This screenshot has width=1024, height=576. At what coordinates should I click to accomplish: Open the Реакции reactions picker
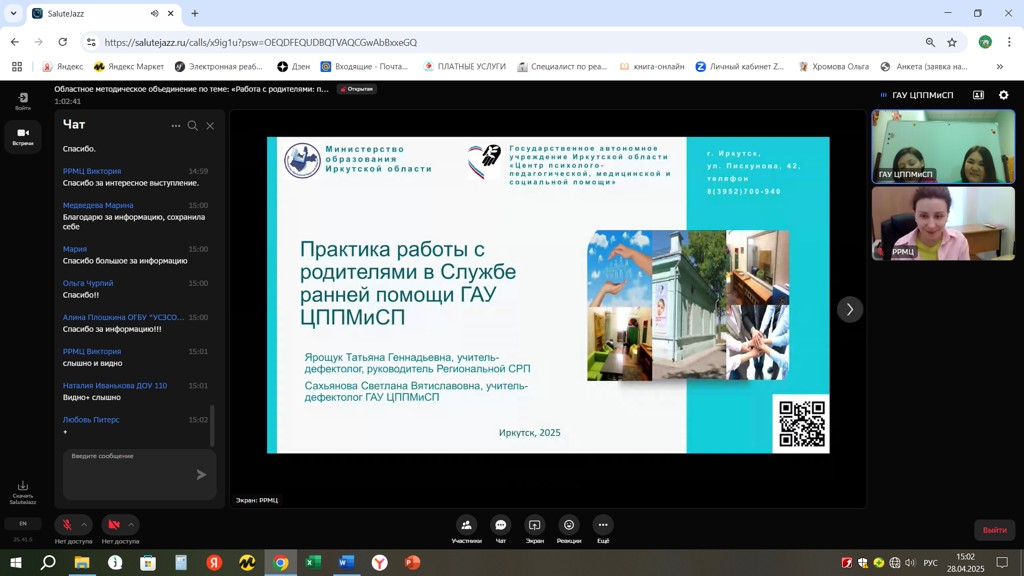(x=569, y=525)
